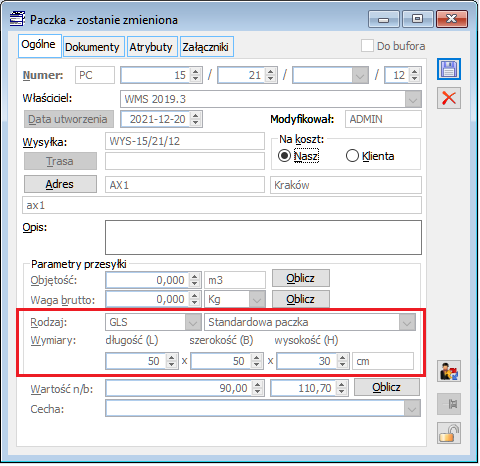Screen dimensions: 480x466
Task: Open the Rodzaj GLS courier dropdown
Action: (x=193, y=322)
